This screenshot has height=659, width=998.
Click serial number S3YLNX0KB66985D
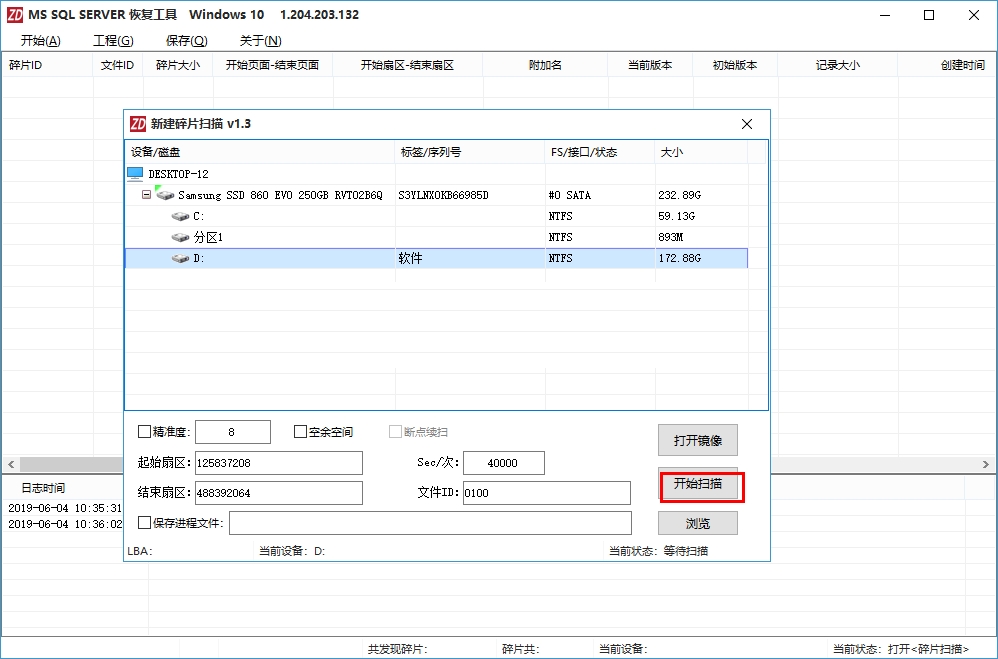[443, 195]
